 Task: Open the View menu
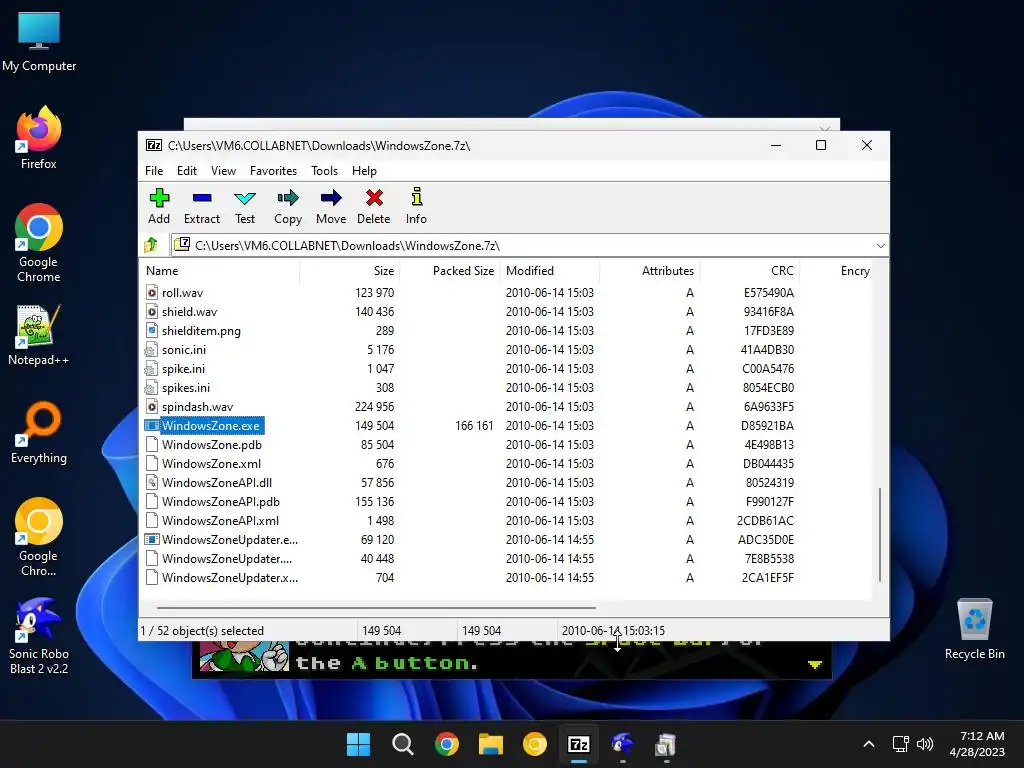[223, 170]
